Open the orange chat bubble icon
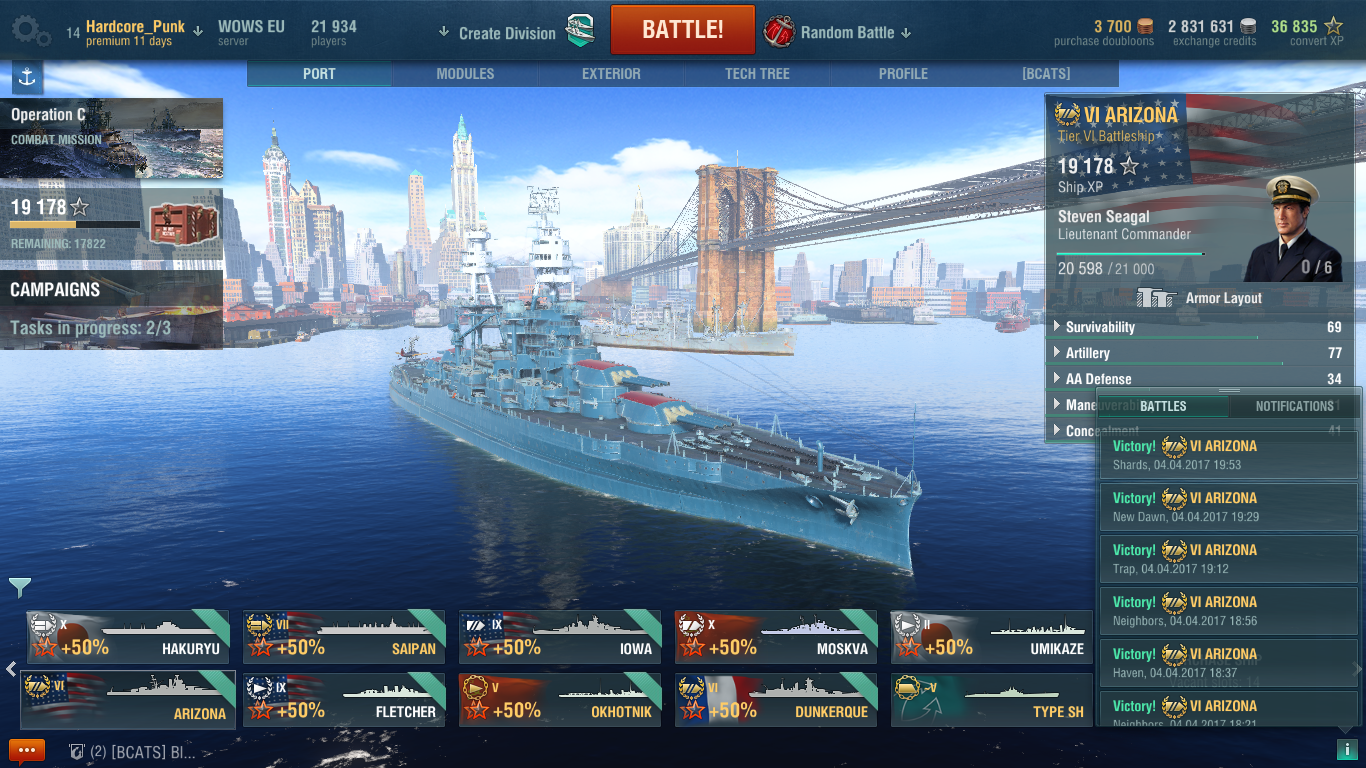Image resolution: width=1366 pixels, height=768 pixels. click(27, 750)
